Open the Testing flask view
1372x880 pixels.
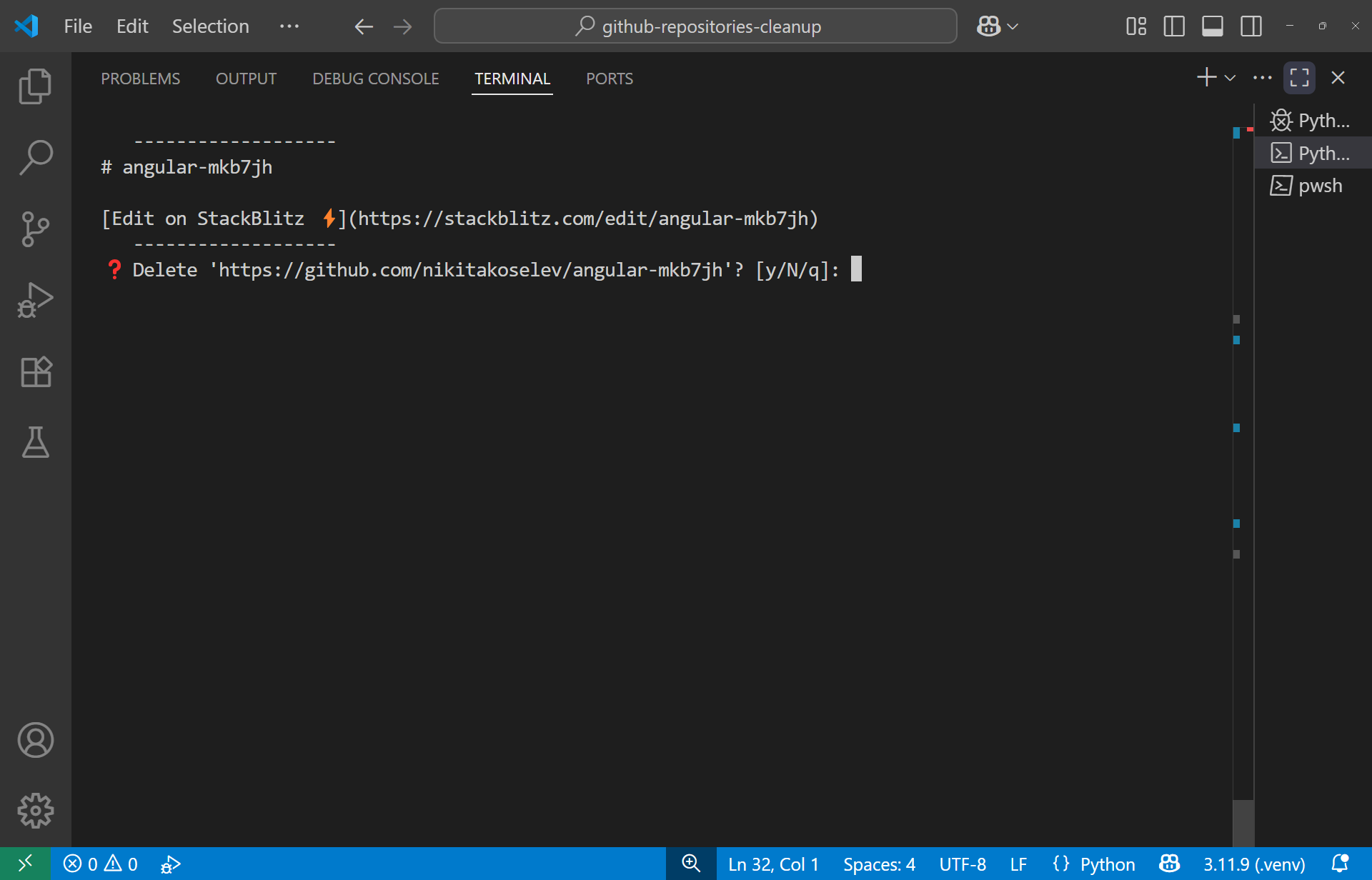pos(35,442)
